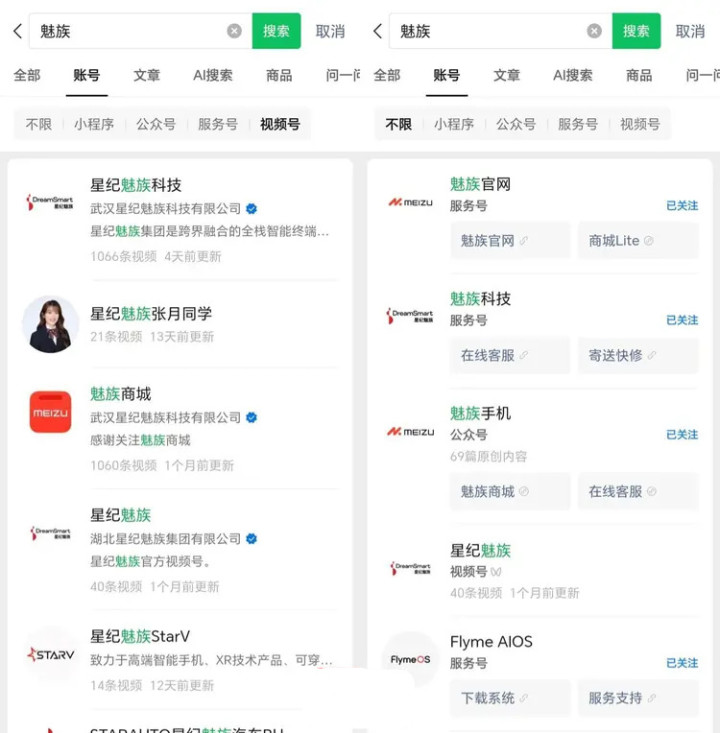Screen dimensions: 720x733
Task: Open STARV logo of 星纪魅族StarV
Action: point(50,654)
